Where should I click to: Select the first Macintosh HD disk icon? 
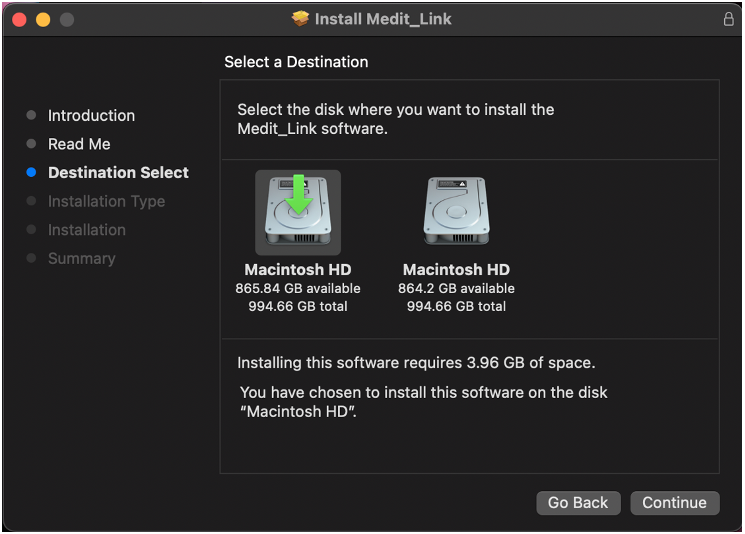click(x=298, y=211)
